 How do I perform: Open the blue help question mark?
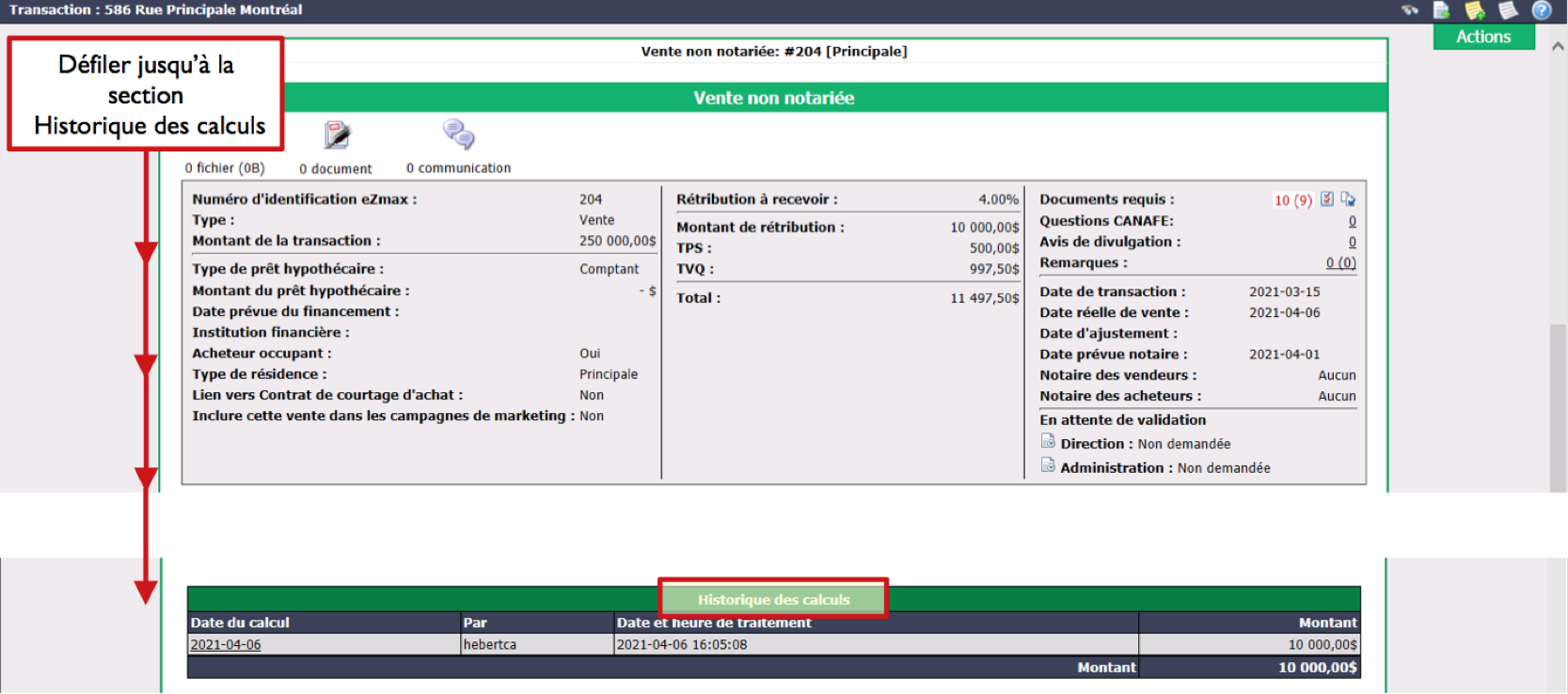(1541, 10)
